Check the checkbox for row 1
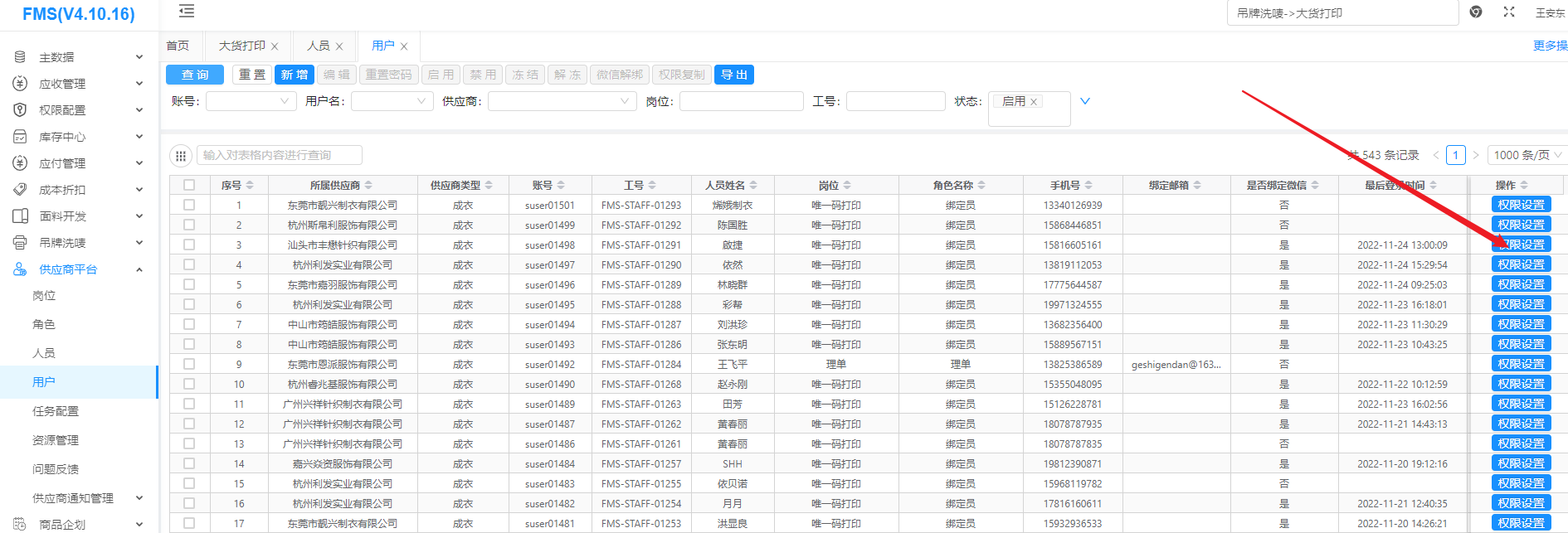The width and height of the screenshot is (1568, 533). (x=189, y=205)
